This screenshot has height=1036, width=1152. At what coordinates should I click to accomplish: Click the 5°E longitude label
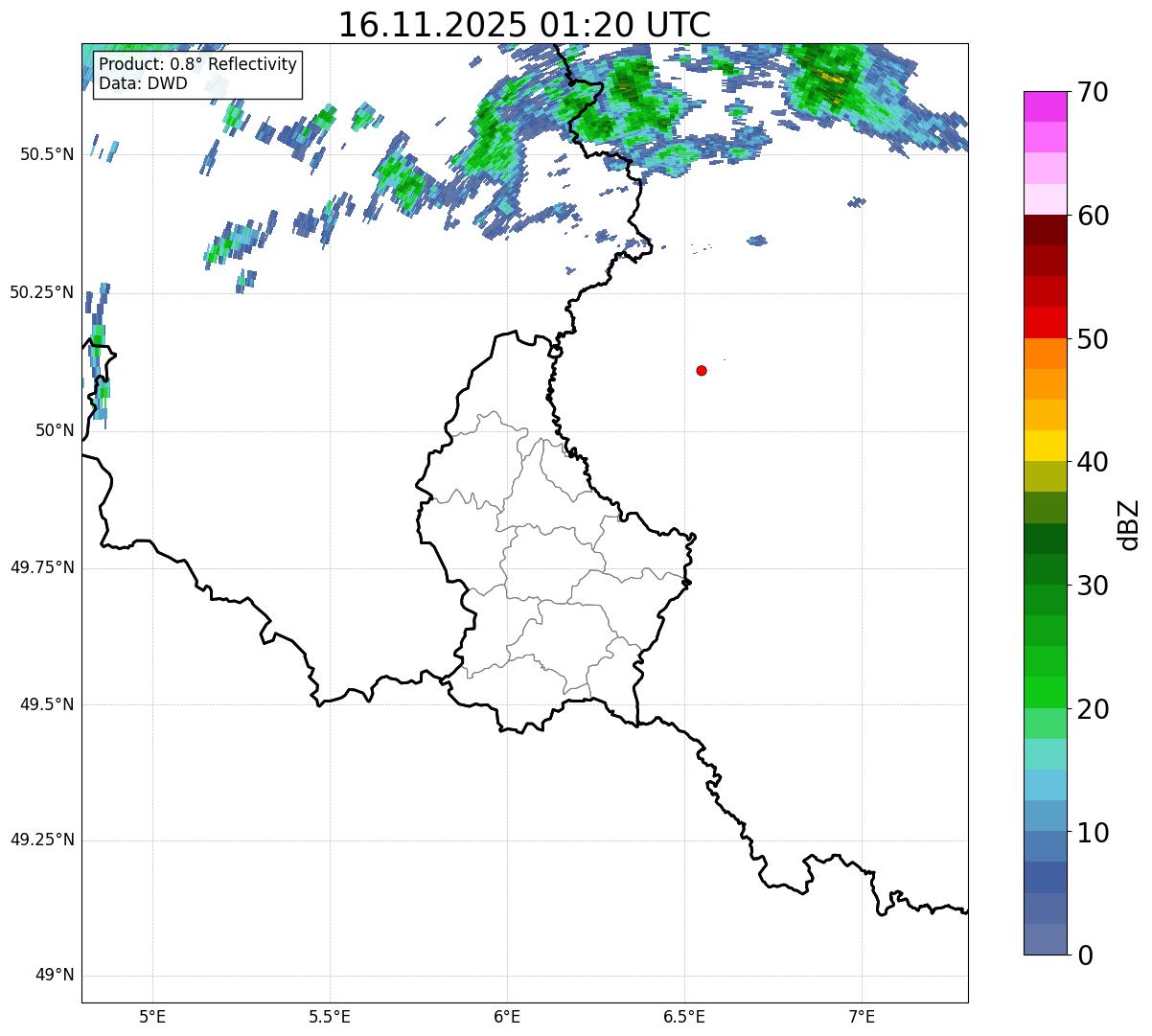(153, 1016)
